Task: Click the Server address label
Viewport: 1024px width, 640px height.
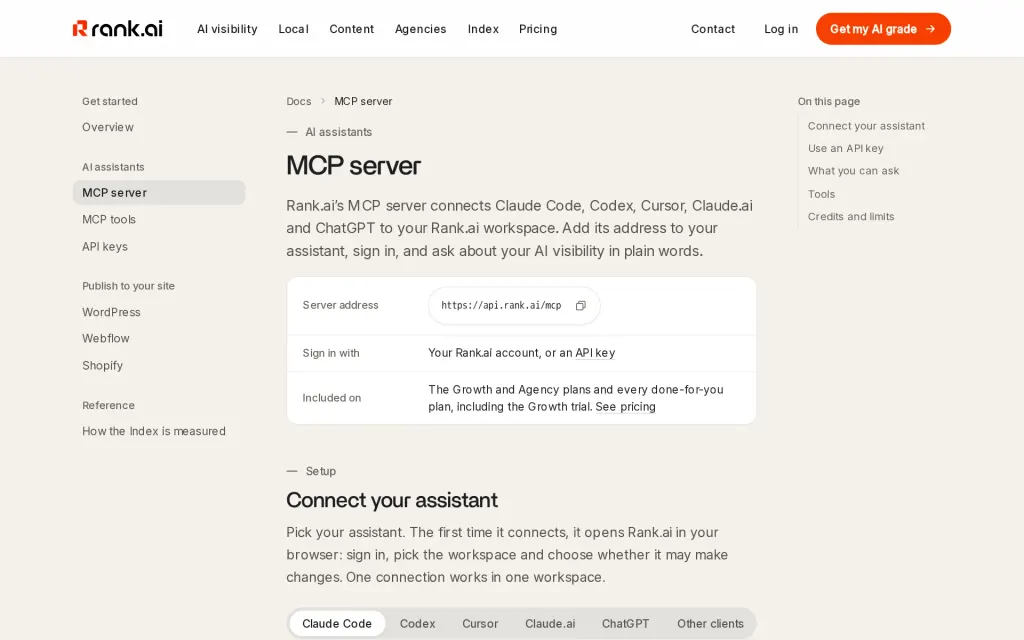Action: click(x=340, y=305)
